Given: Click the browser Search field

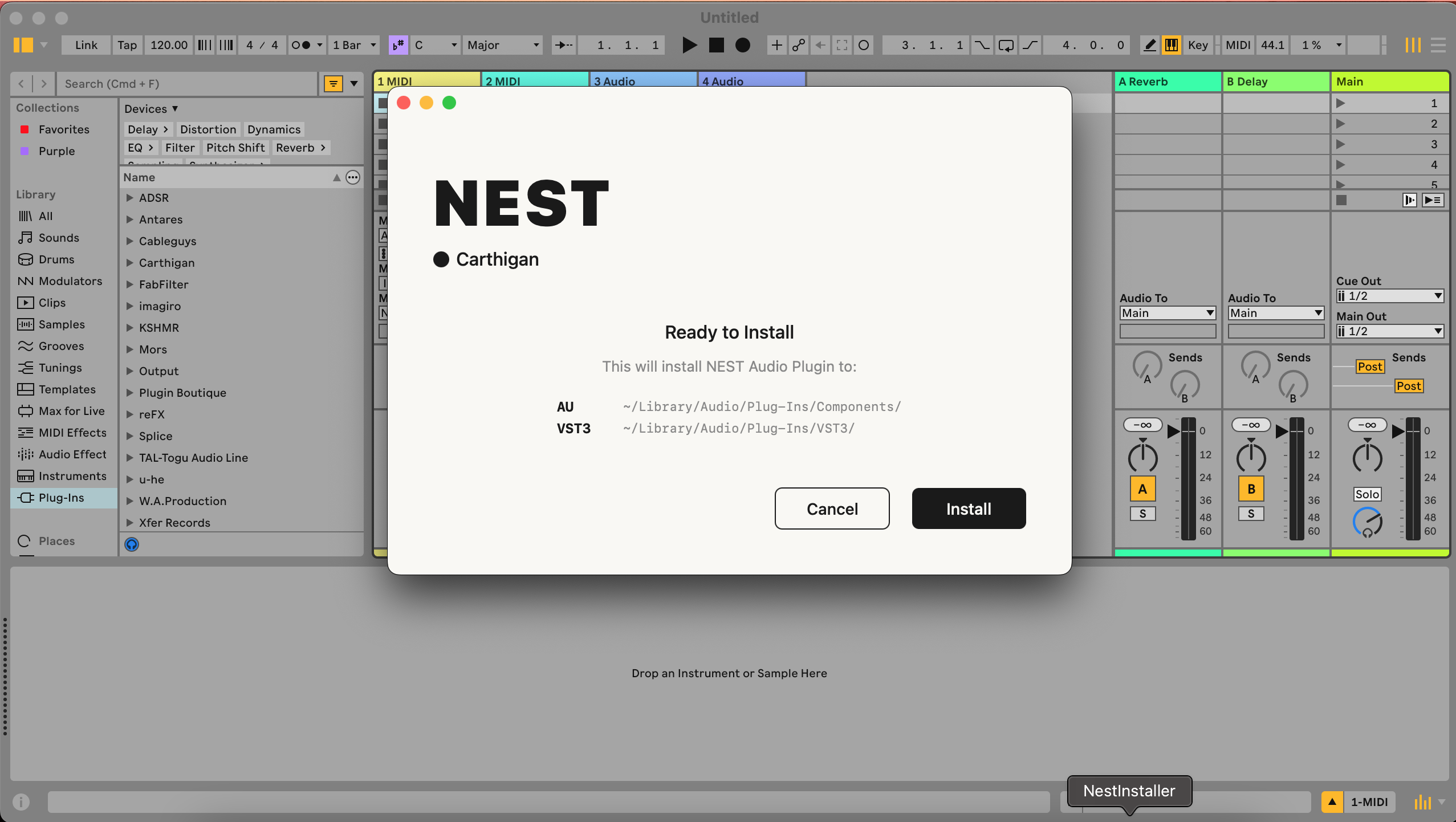Looking at the screenshot, I should 188,84.
